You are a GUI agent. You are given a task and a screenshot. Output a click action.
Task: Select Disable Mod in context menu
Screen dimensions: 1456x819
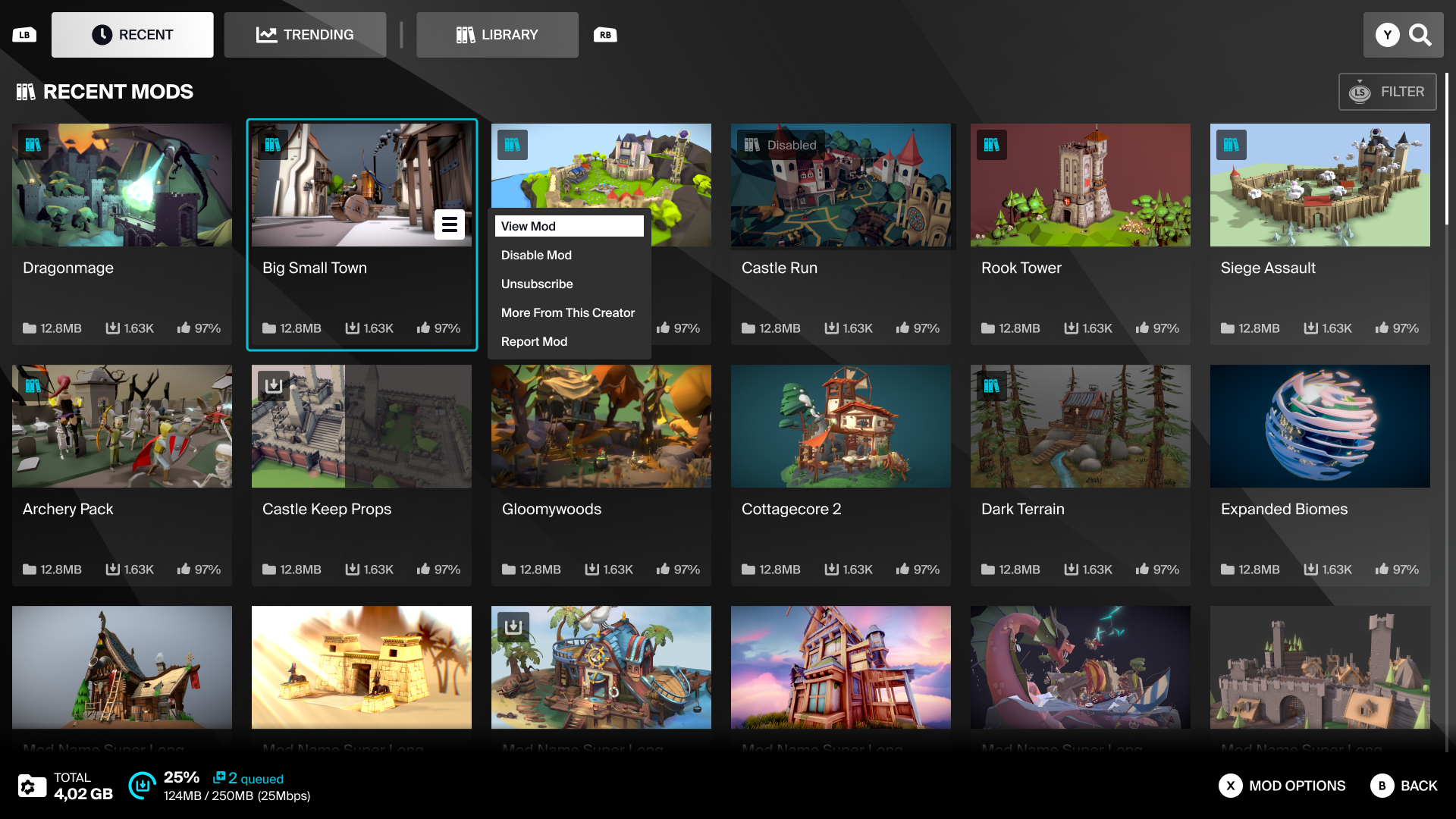point(536,255)
